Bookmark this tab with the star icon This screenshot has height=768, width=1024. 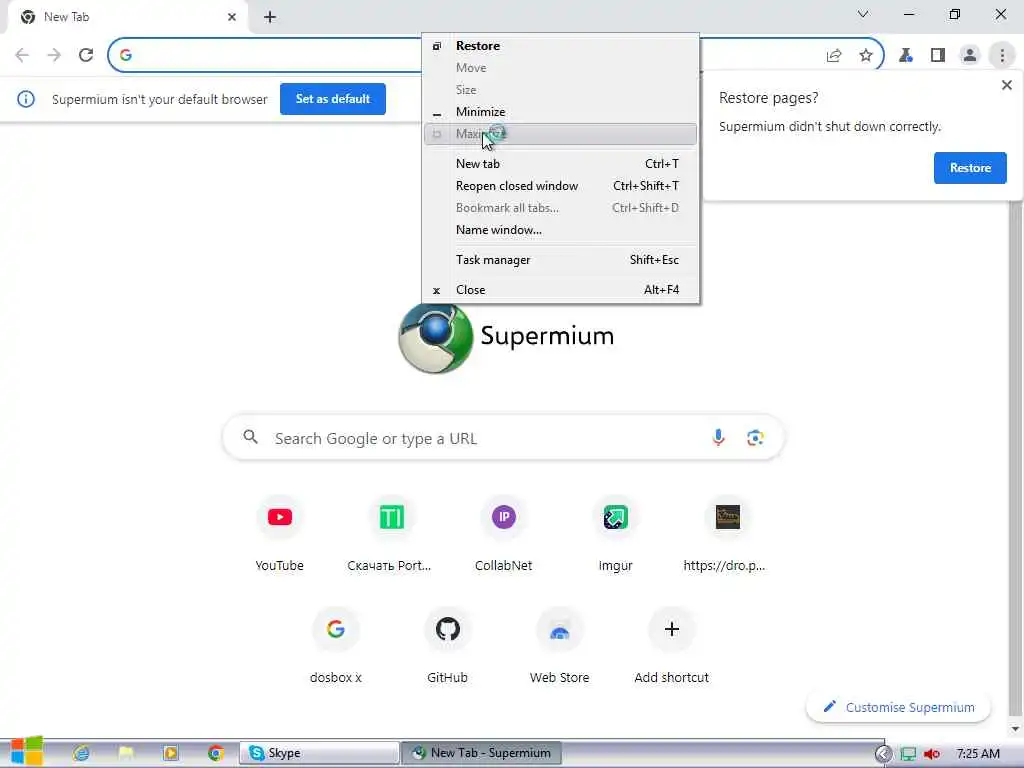tap(866, 56)
